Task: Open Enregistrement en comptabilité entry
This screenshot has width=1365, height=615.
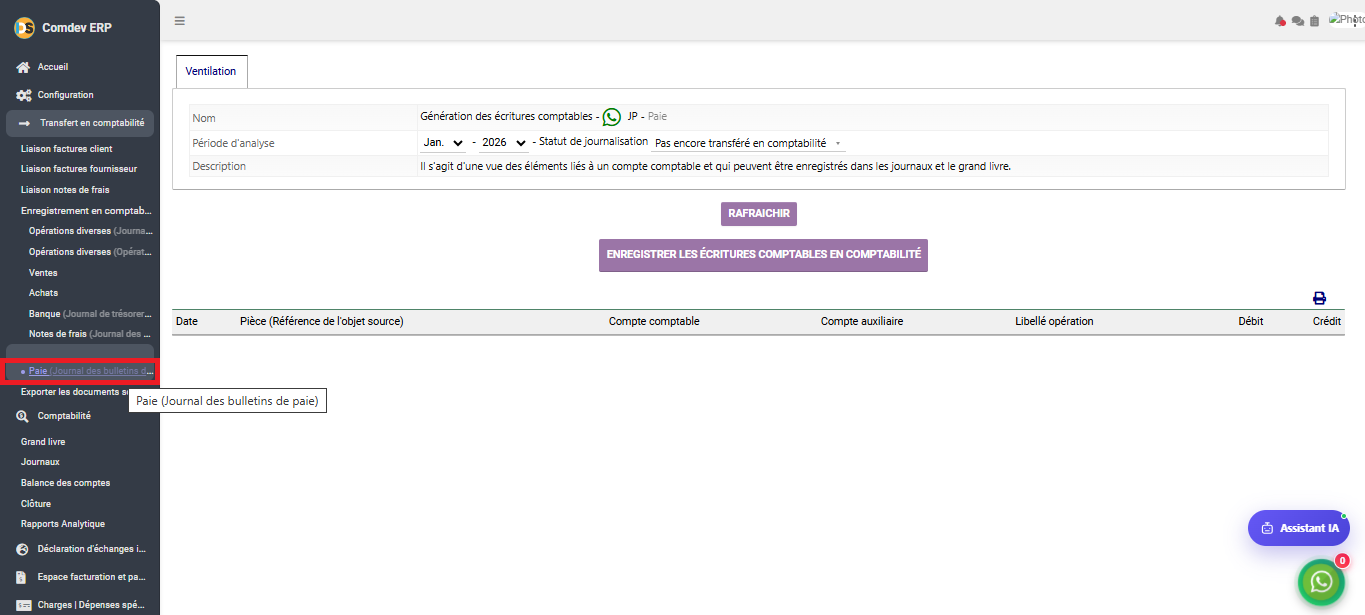Action: pyautogui.click(x=86, y=211)
